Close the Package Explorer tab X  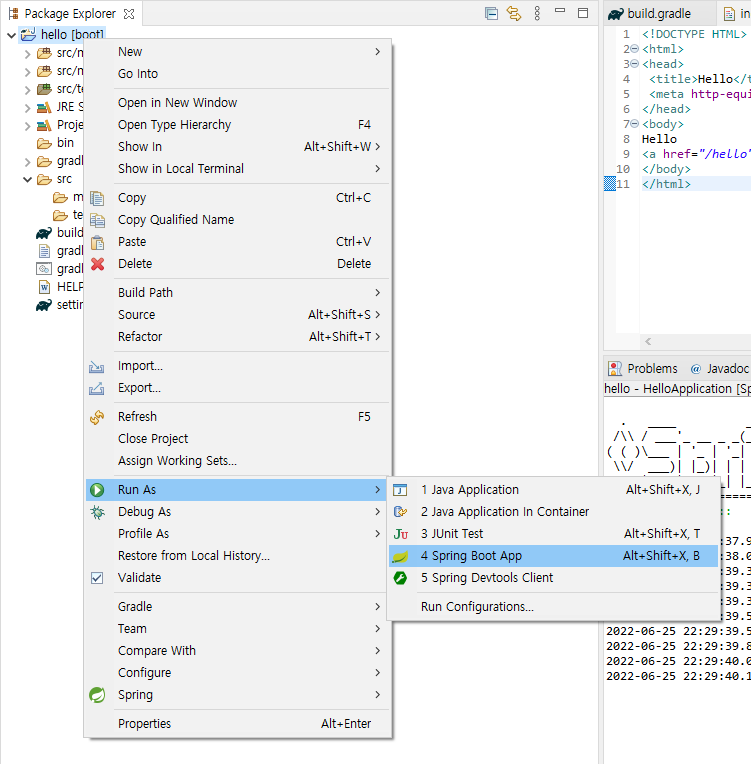coord(129,14)
